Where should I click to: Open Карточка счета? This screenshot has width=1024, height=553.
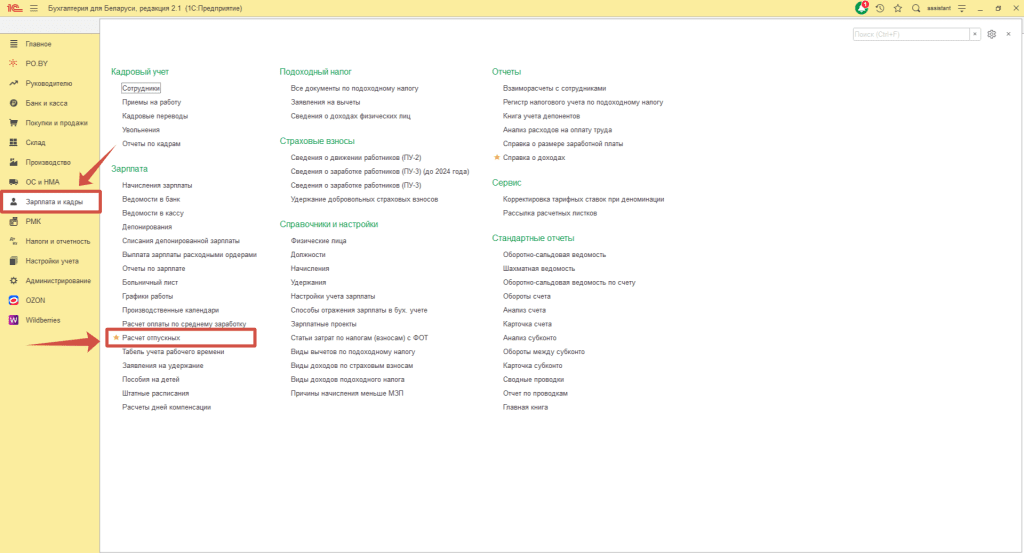(527, 324)
